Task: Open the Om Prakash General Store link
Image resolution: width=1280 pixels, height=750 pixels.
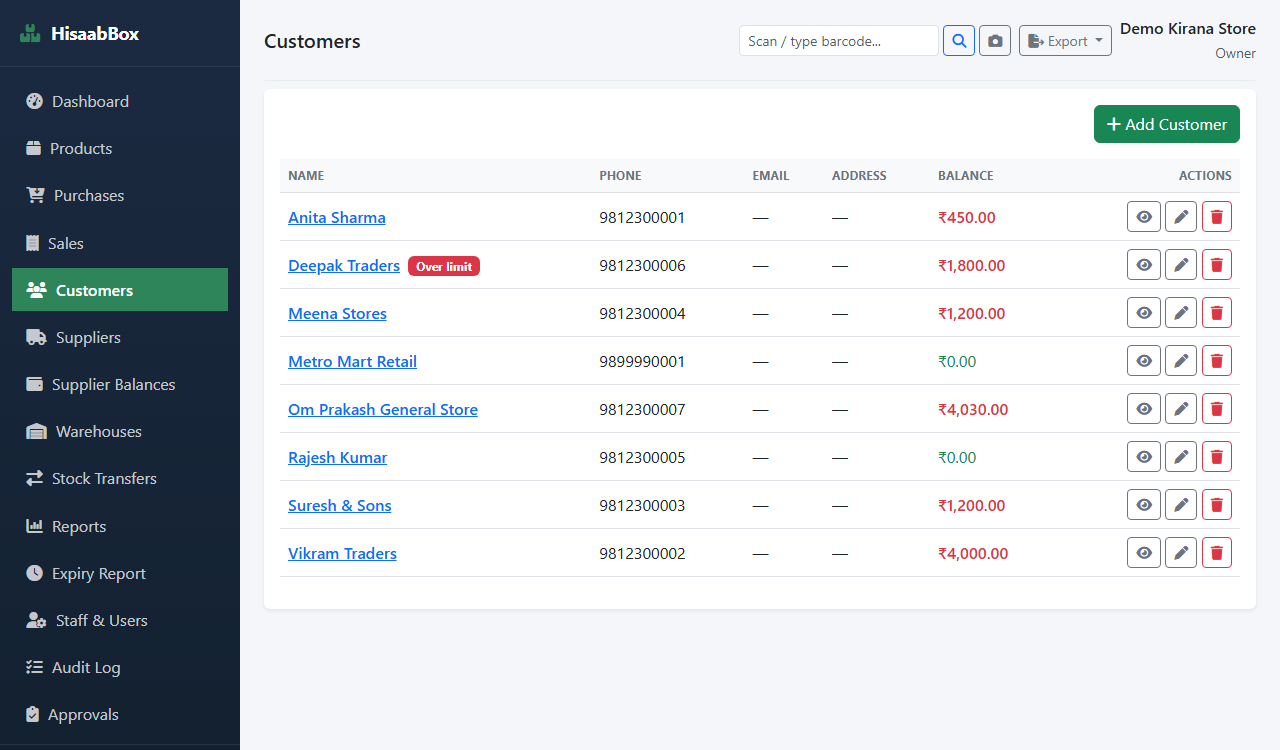Action: [383, 409]
